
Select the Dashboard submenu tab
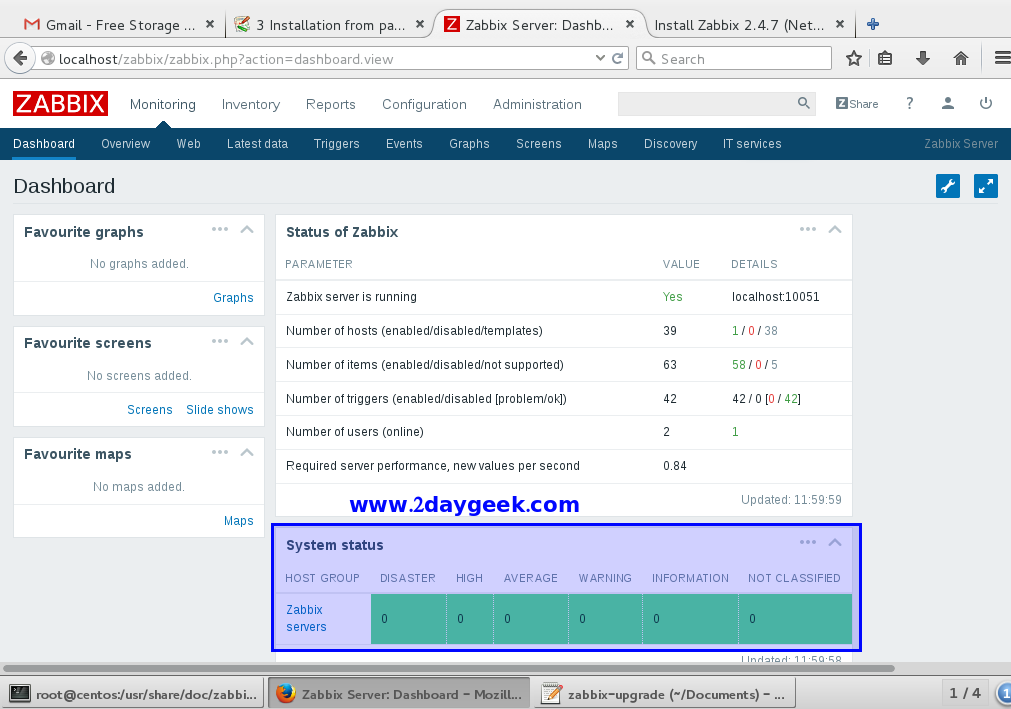(x=44, y=144)
